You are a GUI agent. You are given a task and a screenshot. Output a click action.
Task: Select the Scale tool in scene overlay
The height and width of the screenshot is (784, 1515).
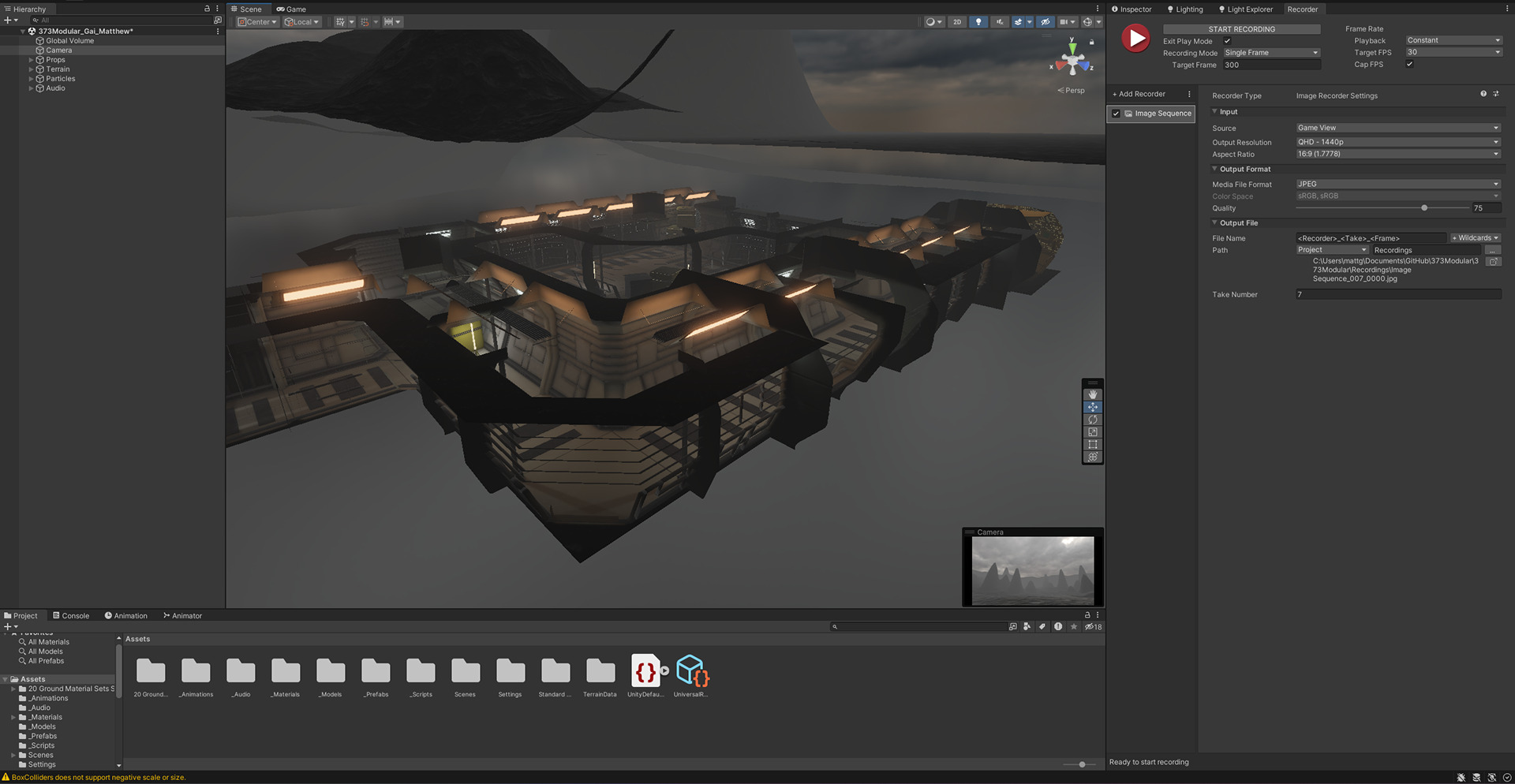1092,432
